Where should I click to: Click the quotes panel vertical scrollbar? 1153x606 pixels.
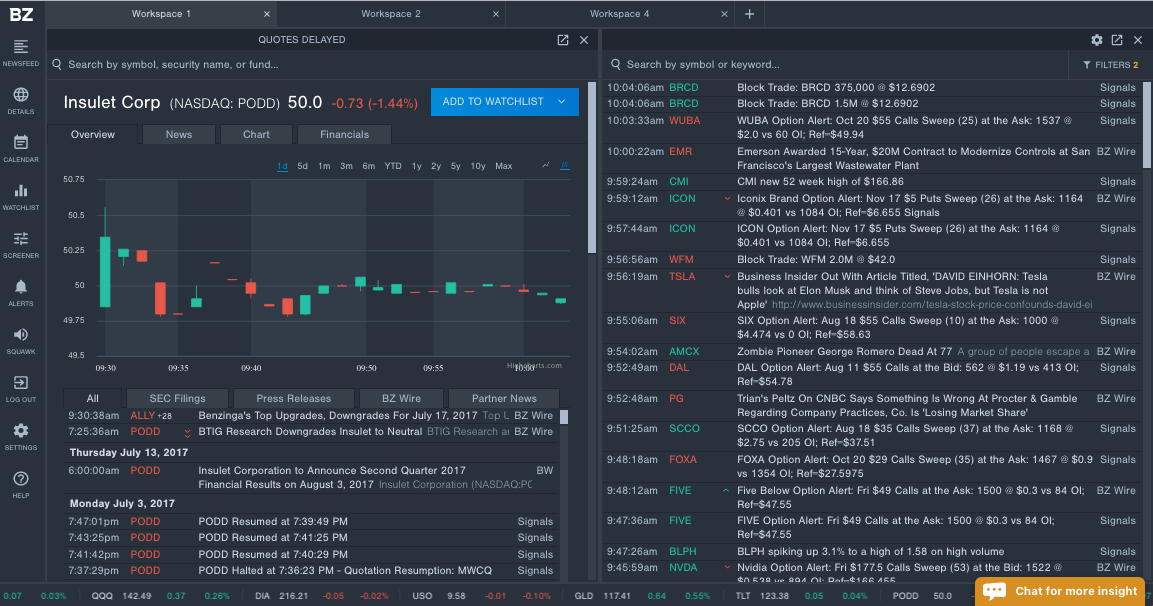592,168
